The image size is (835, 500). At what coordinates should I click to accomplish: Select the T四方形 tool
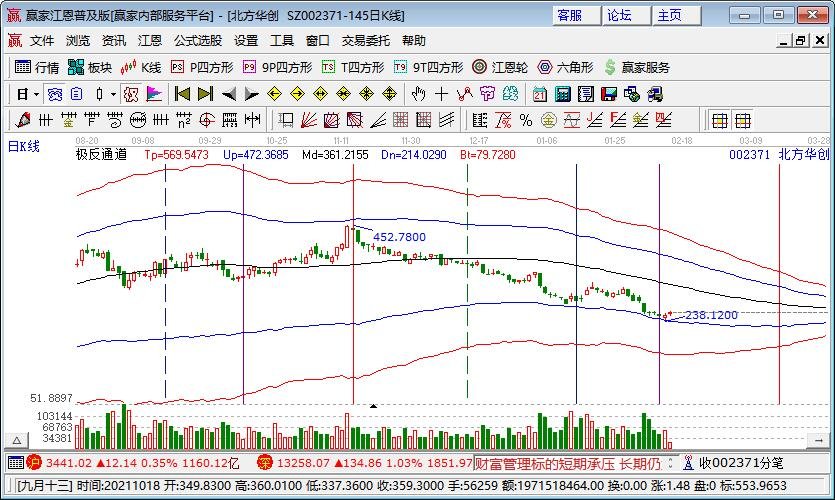click(353, 68)
